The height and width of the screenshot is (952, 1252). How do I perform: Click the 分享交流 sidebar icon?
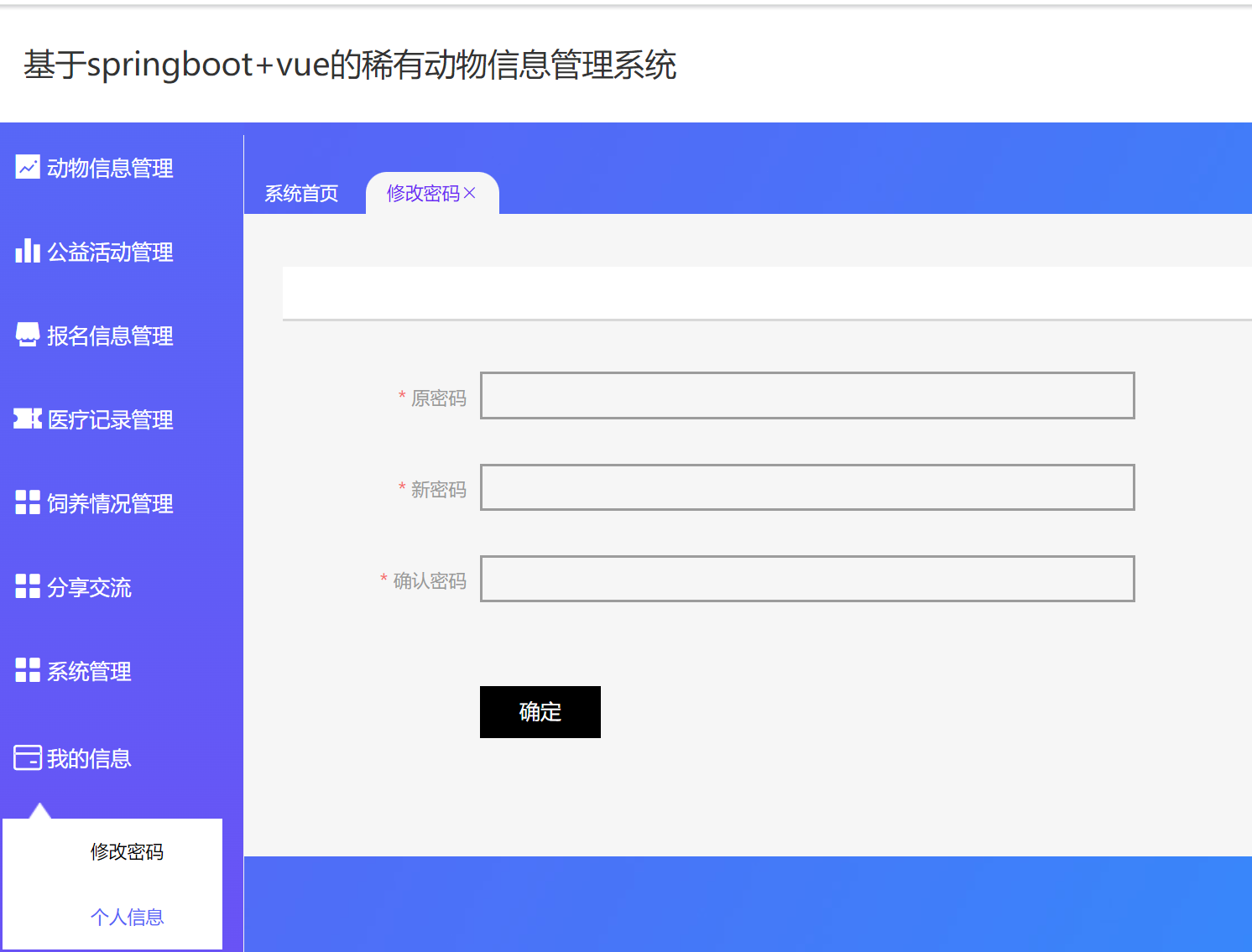coord(26,586)
